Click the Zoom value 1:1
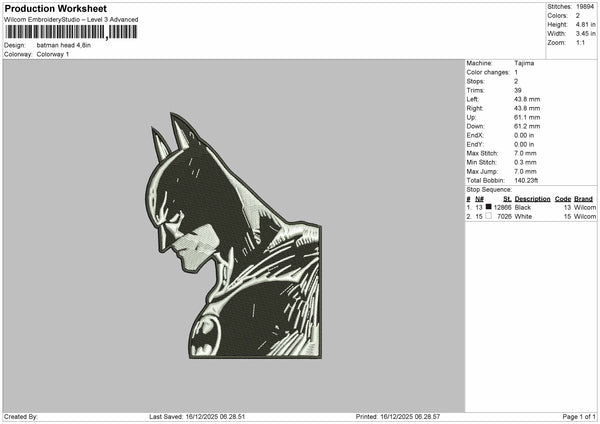 [x=580, y=42]
